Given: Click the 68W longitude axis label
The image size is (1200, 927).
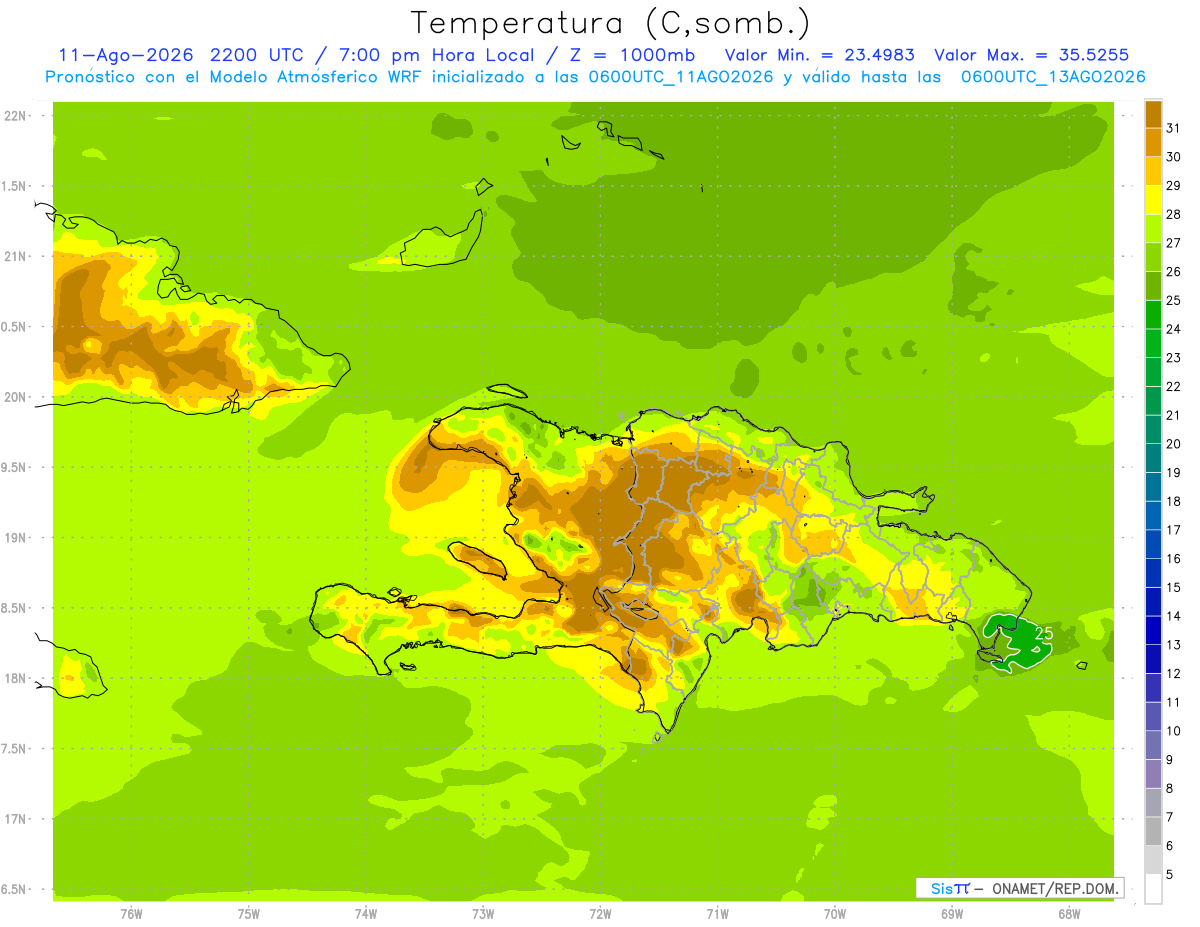Looking at the screenshot, I should (x=1069, y=914).
